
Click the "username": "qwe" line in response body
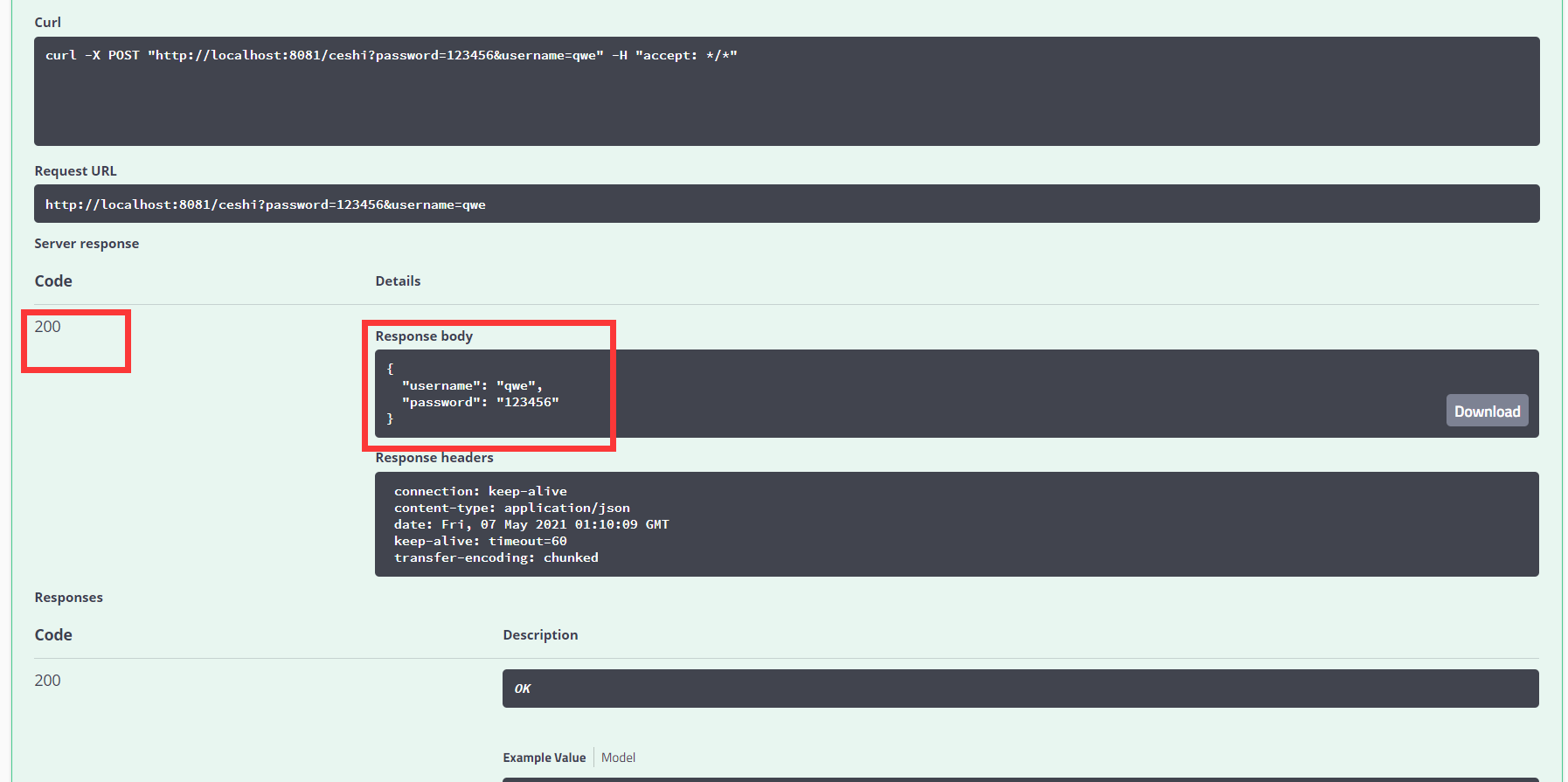[x=471, y=385]
